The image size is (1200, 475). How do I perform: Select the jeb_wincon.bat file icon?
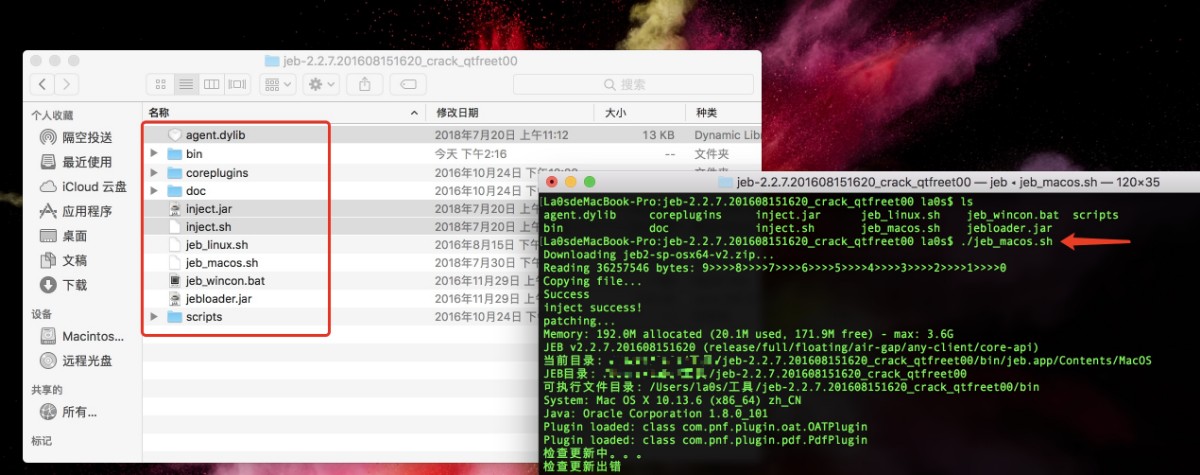click(174, 281)
